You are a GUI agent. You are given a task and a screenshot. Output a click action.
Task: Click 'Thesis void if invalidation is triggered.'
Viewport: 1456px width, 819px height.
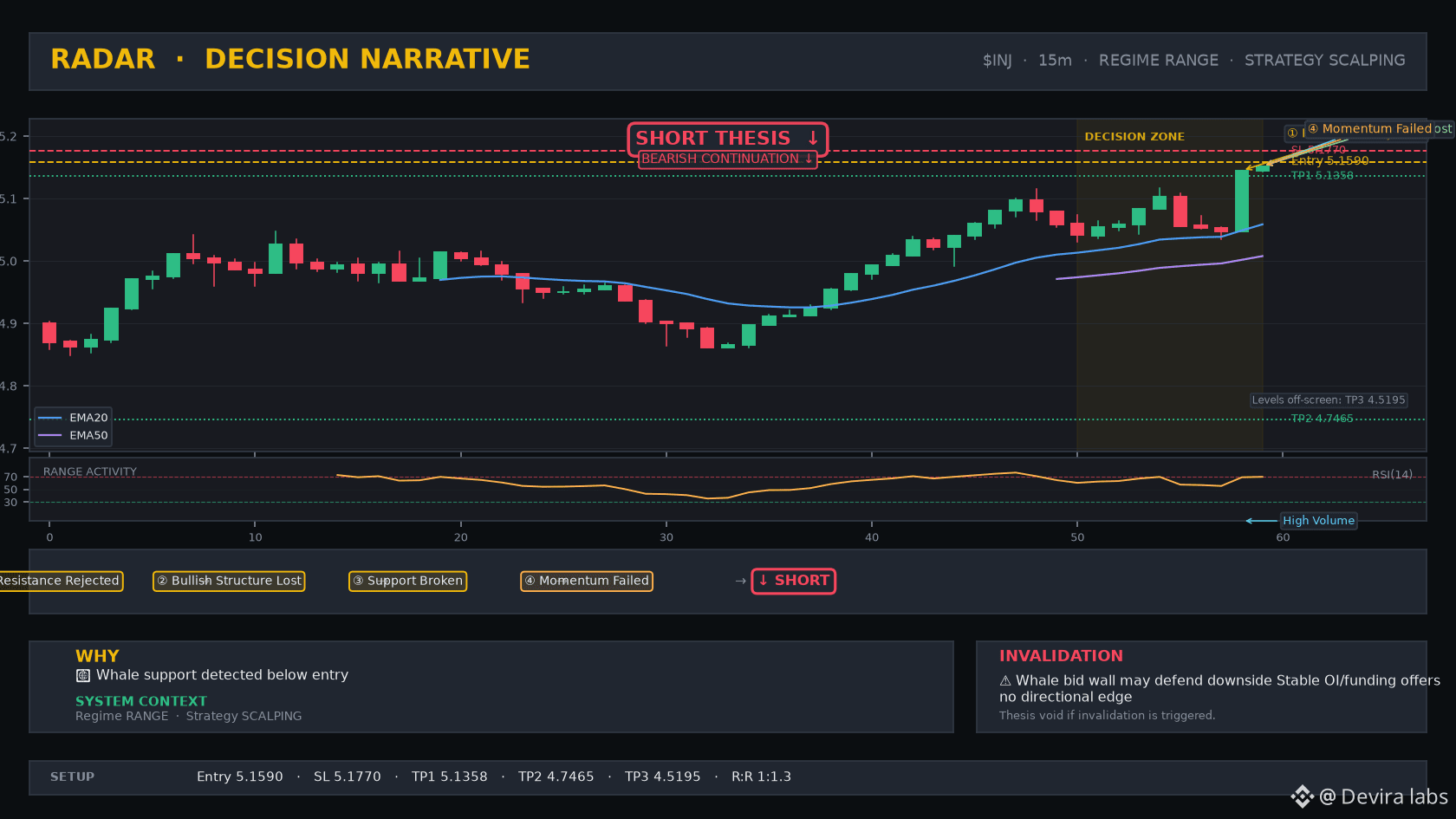point(1108,716)
